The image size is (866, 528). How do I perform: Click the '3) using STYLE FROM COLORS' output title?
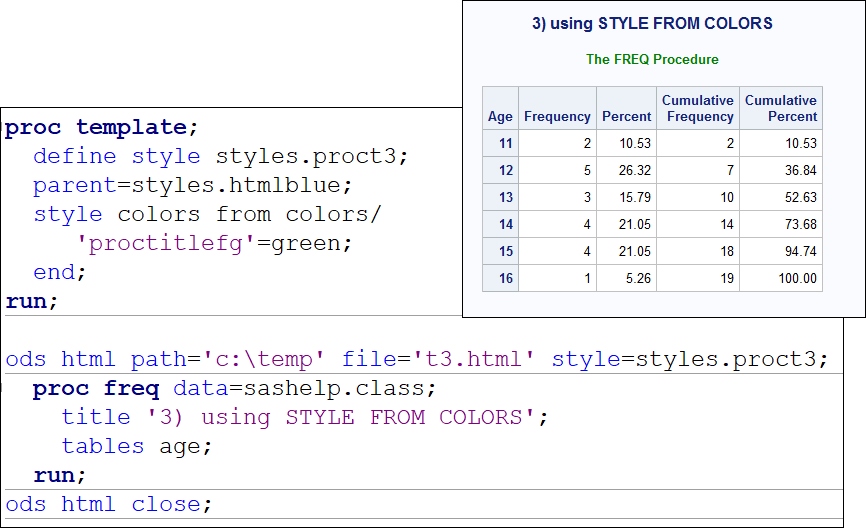[x=652, y=24]
